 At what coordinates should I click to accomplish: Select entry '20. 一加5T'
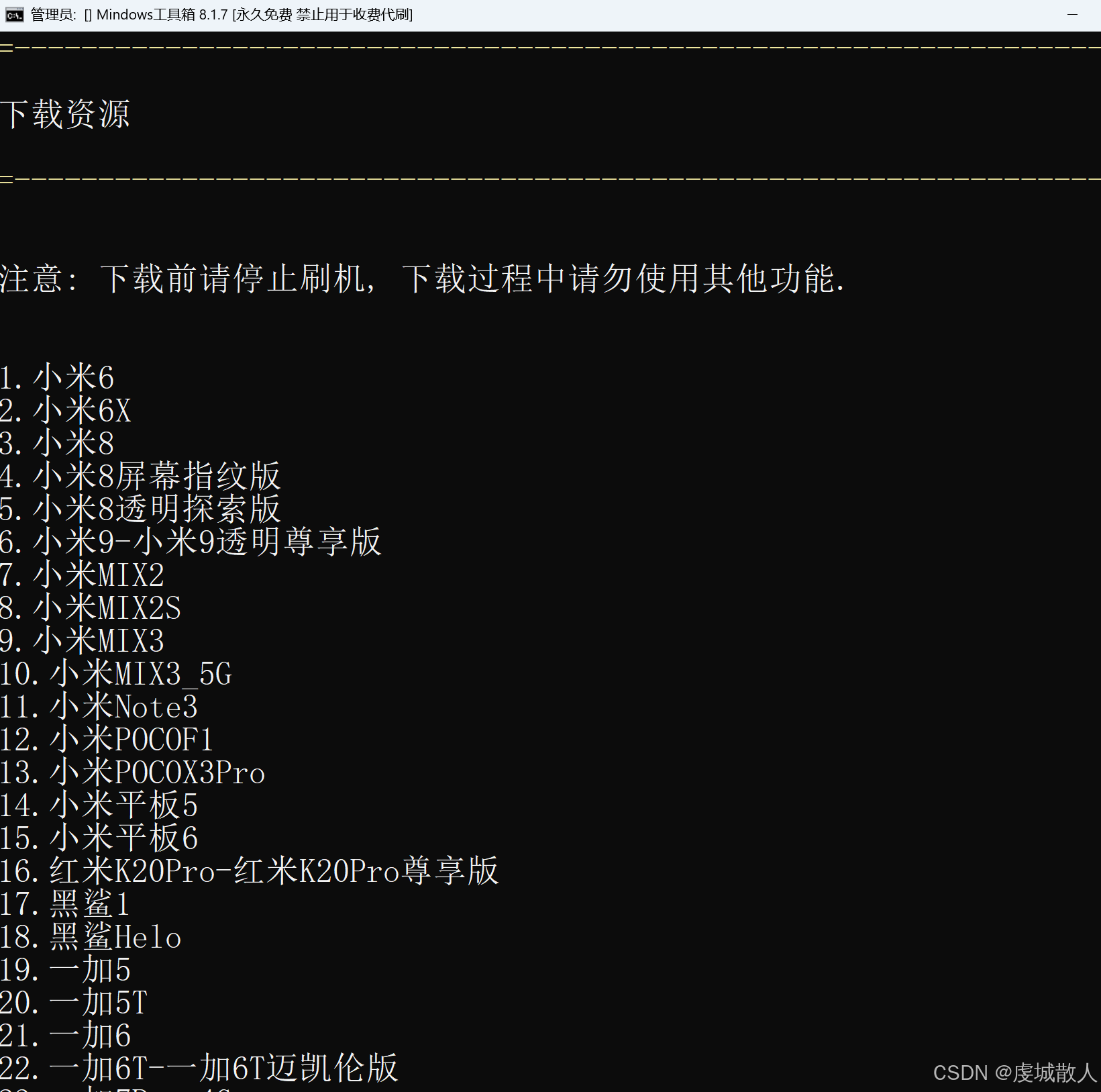[74, 1002]
